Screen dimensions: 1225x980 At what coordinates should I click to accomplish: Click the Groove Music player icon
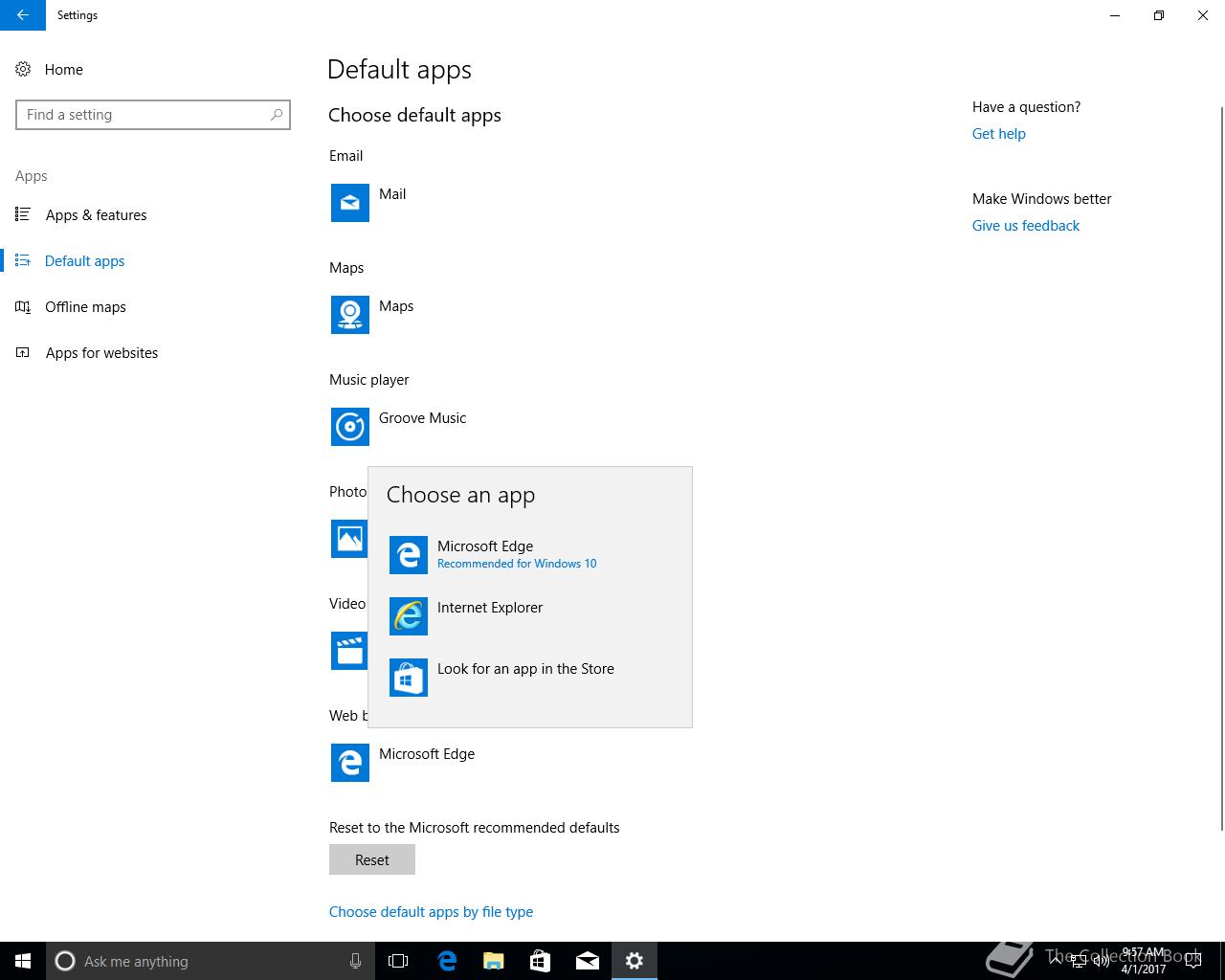tap(350, 427)
